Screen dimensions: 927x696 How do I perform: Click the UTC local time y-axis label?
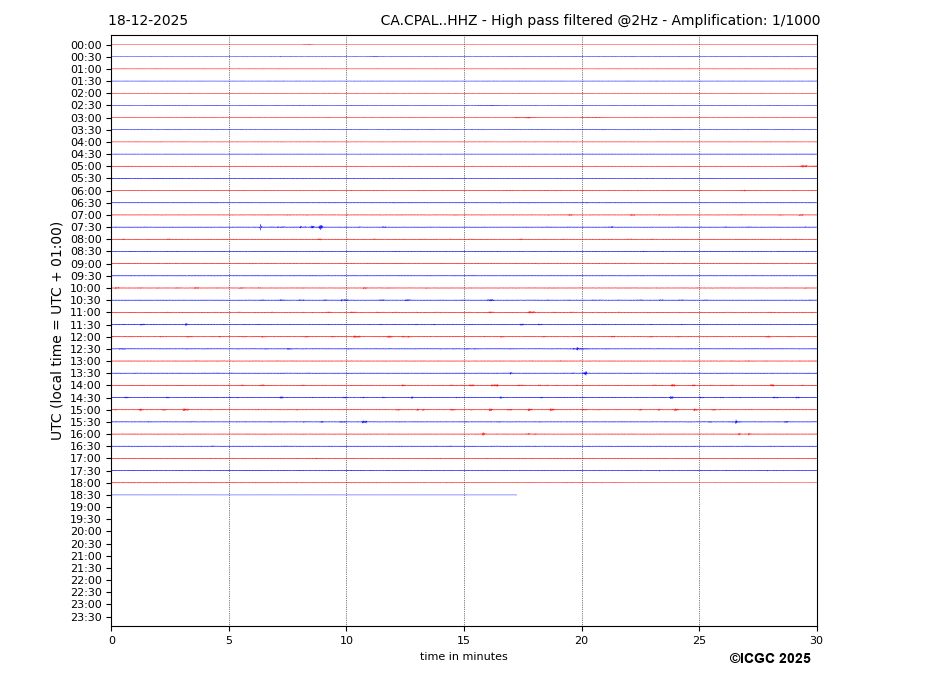[x=58, y=331]
